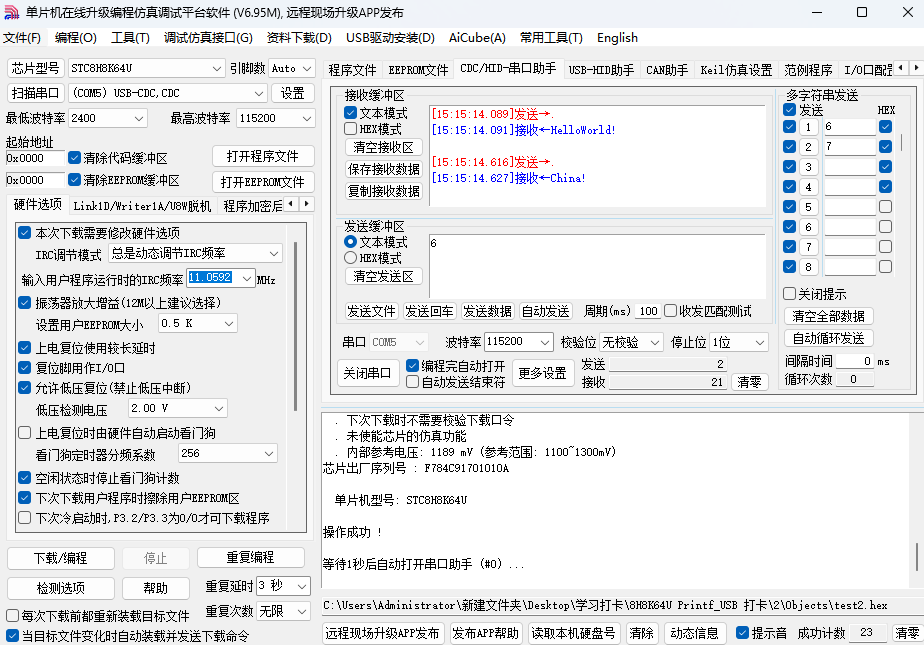Screen dimensions: 924x645
Task: Enable 每次下载前都重新装载目标文件
Action: 12,616
